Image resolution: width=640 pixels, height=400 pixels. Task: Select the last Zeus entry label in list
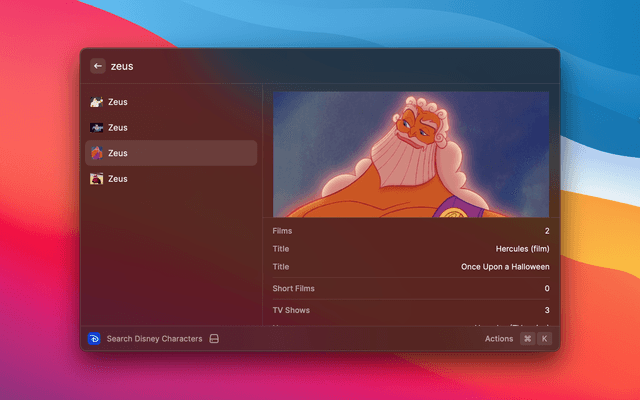click(x=118, y=179)
